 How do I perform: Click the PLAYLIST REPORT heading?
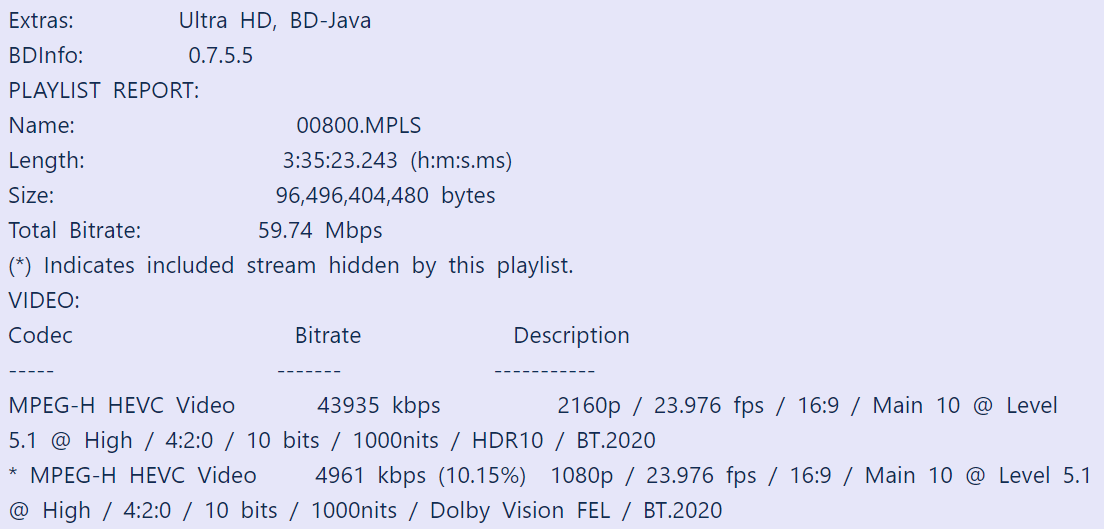pos(104,91)
